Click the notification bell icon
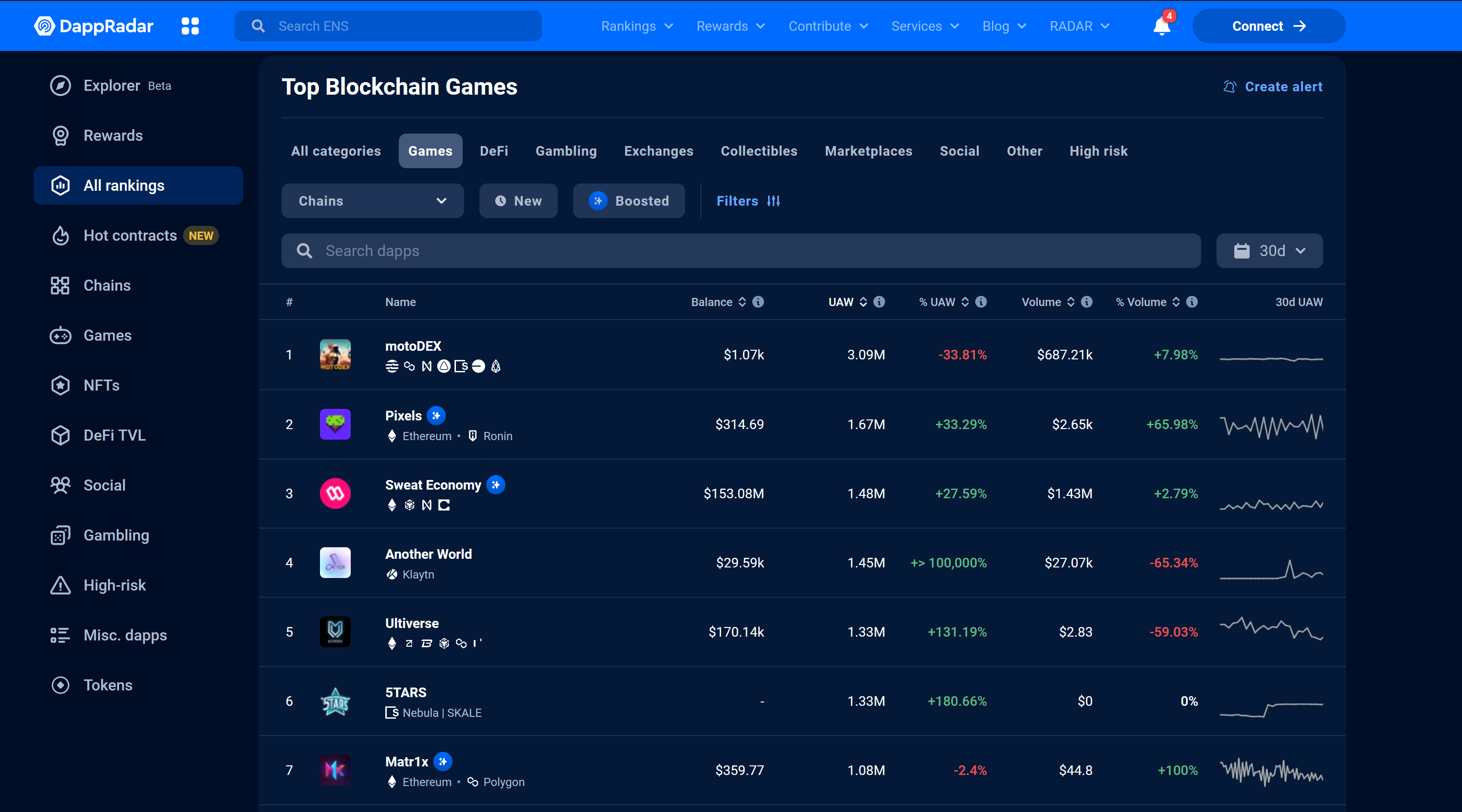 pos(1161,26)
